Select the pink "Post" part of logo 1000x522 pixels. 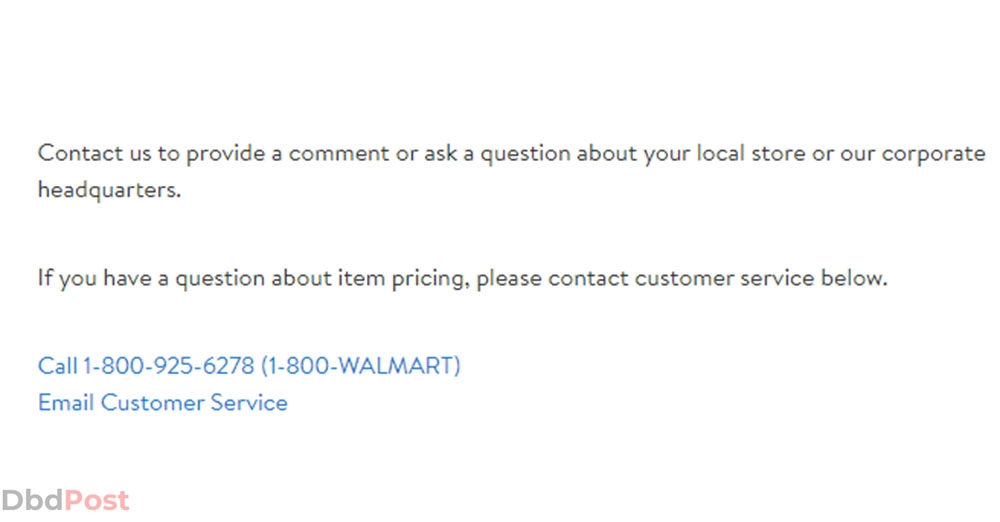[x=97, y=500]
